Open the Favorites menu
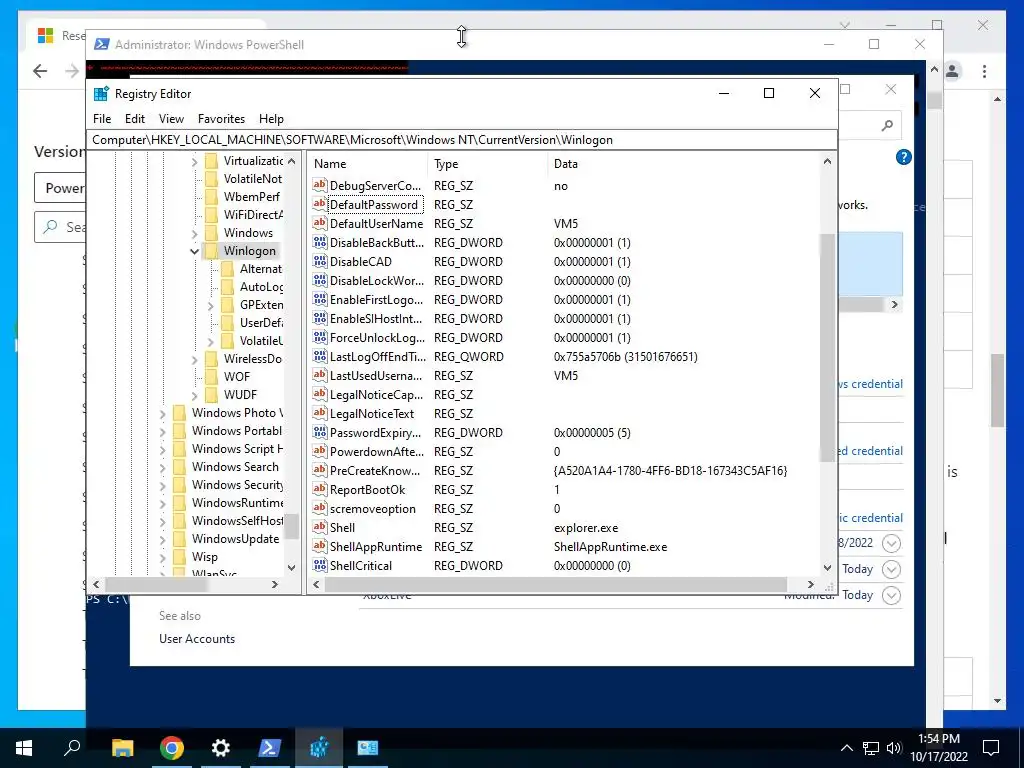The image size is (1024, 768). 221,119
